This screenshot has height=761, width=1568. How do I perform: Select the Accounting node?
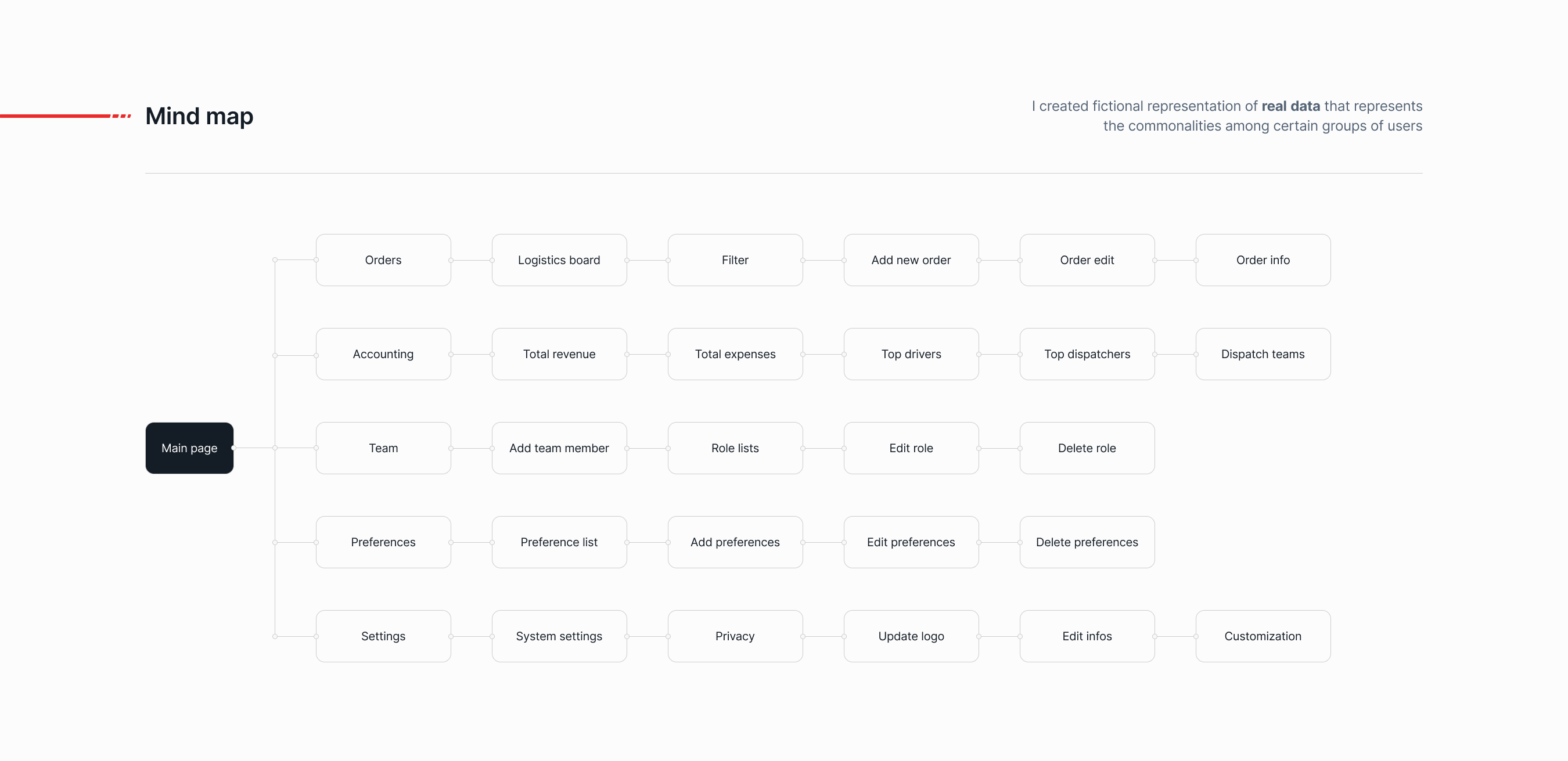383,354
